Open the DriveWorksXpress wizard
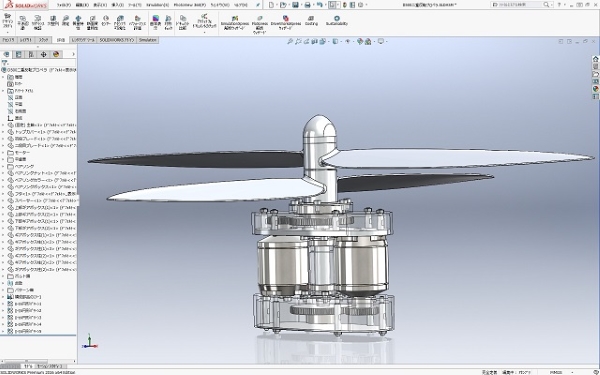This screenshot has width=600, height=375. point(285,23)
